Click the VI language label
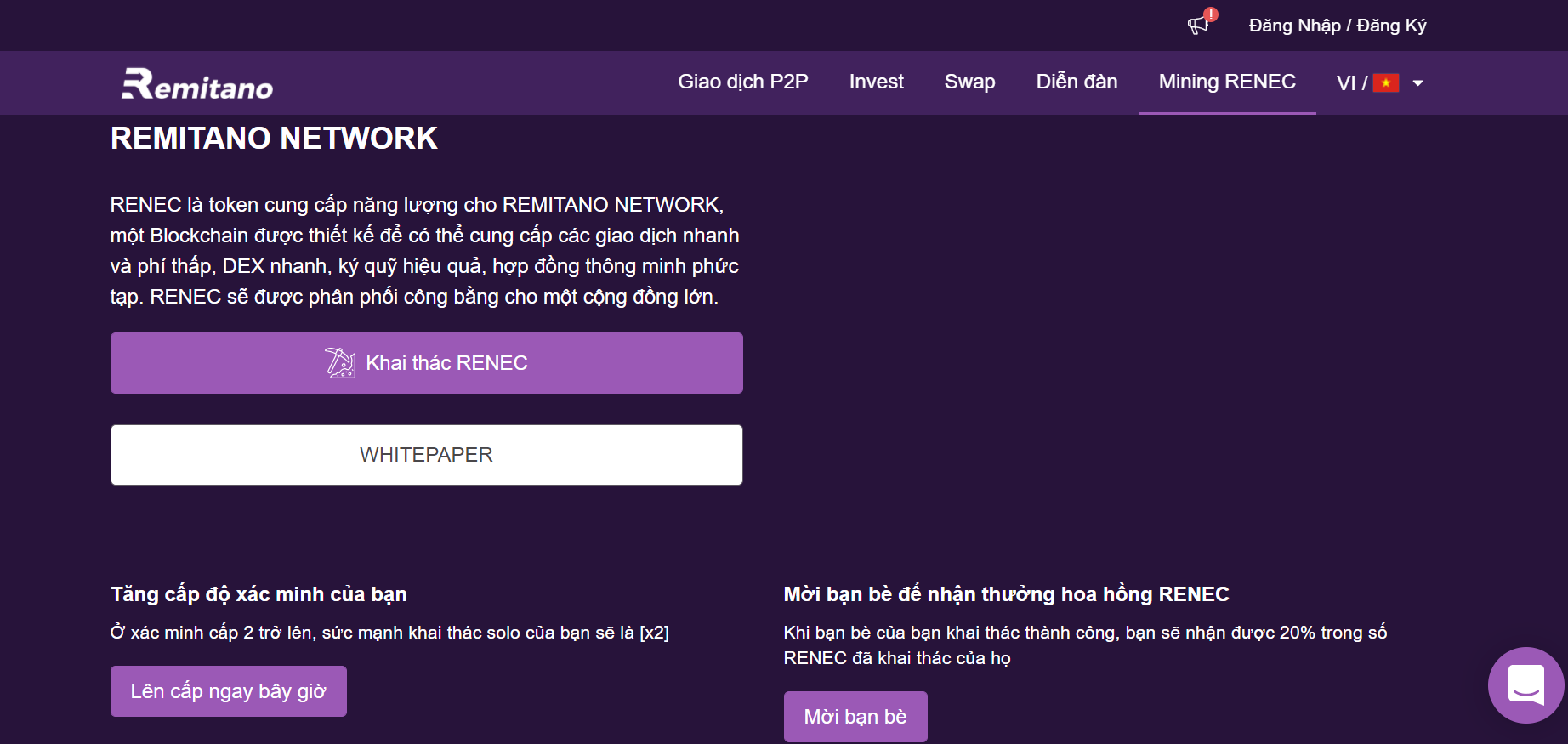This screenshot has width=1568, height=744. 1346,83
